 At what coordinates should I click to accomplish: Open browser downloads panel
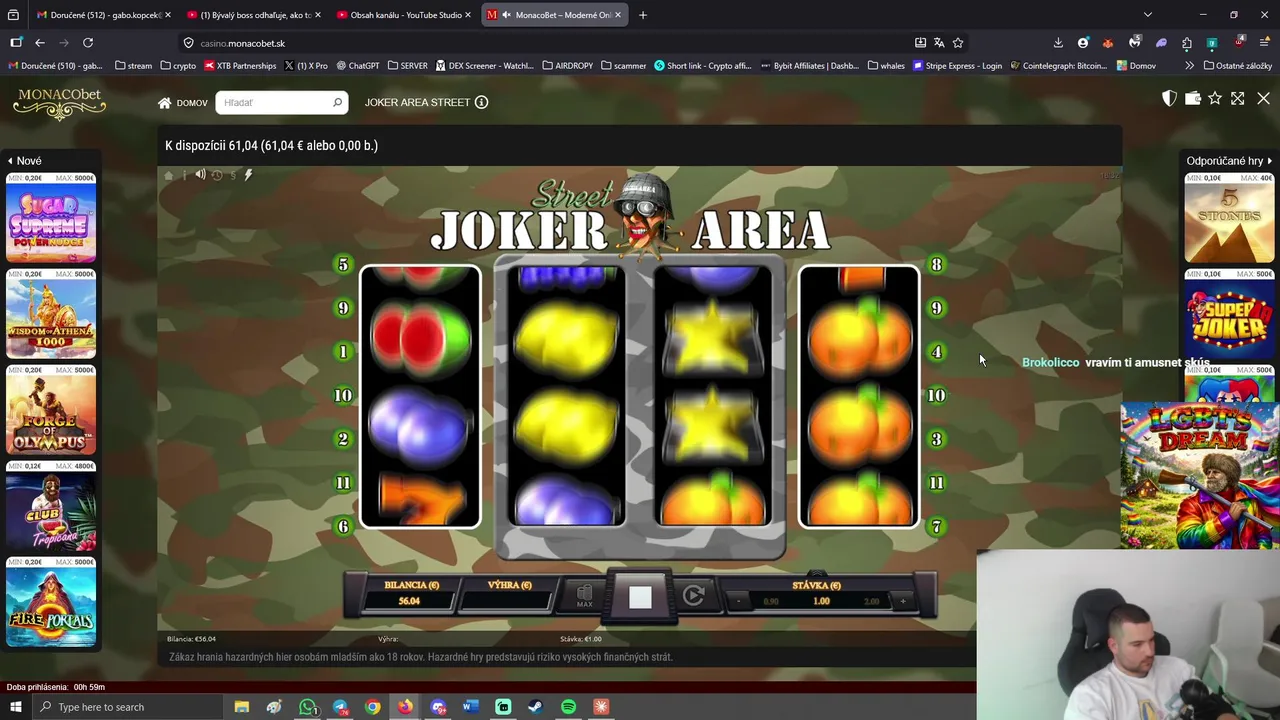click(x=1058, y=43)
